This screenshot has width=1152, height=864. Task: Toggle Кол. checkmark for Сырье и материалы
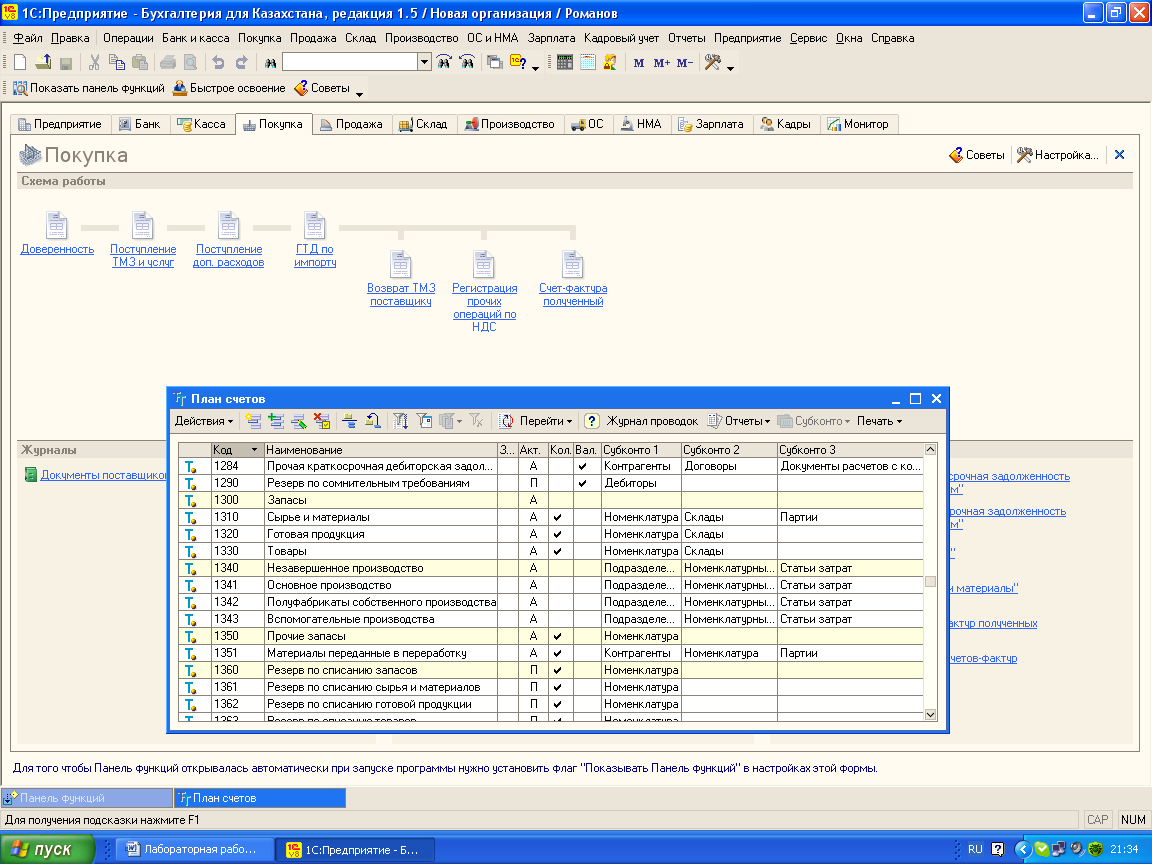tap(558, 517)
